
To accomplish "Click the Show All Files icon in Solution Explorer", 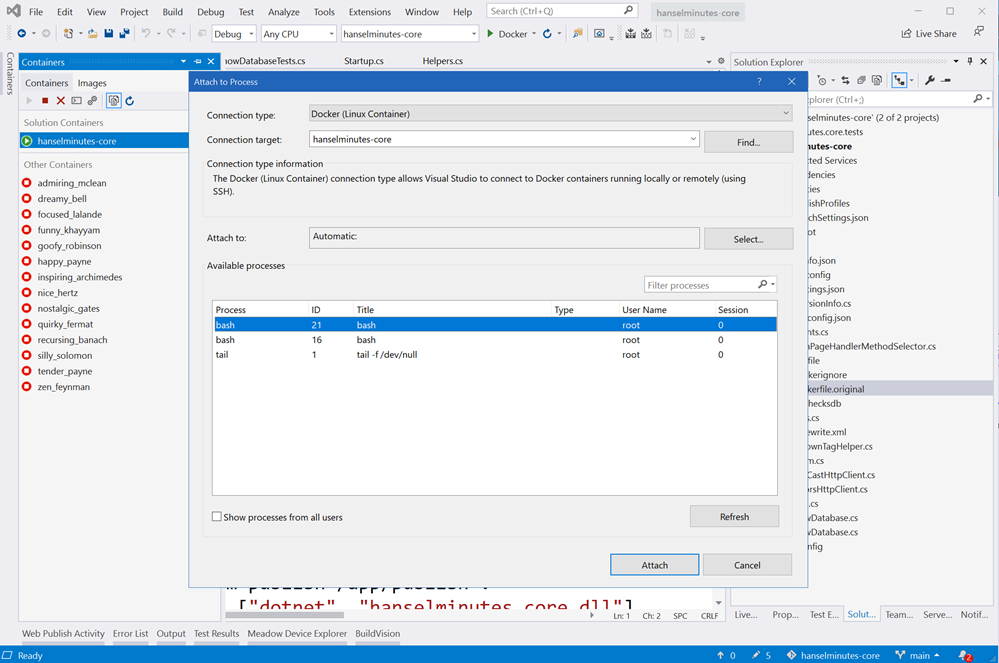I will pos(877,80).
